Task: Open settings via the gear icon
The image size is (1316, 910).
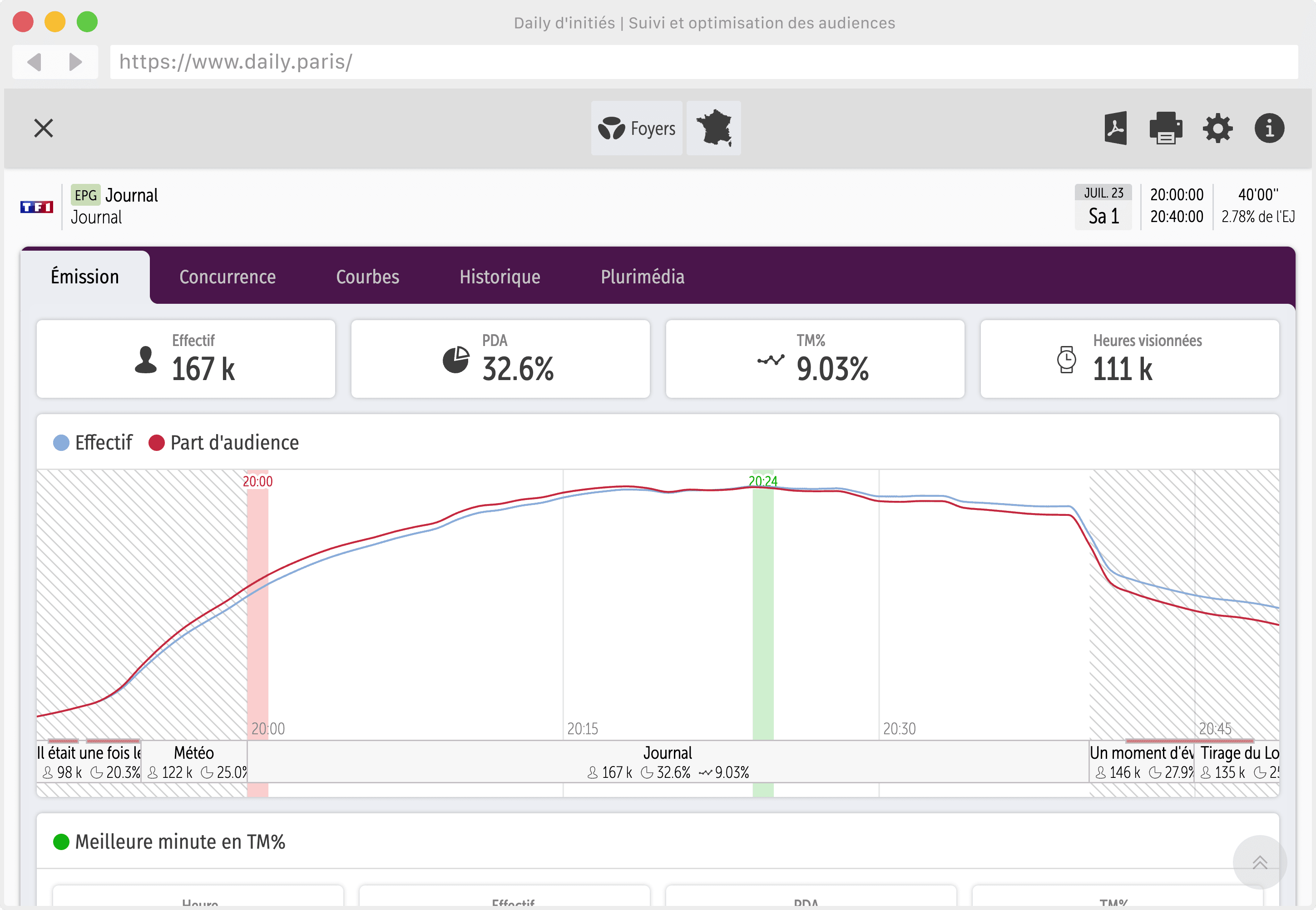Action: coord(1217,129)
